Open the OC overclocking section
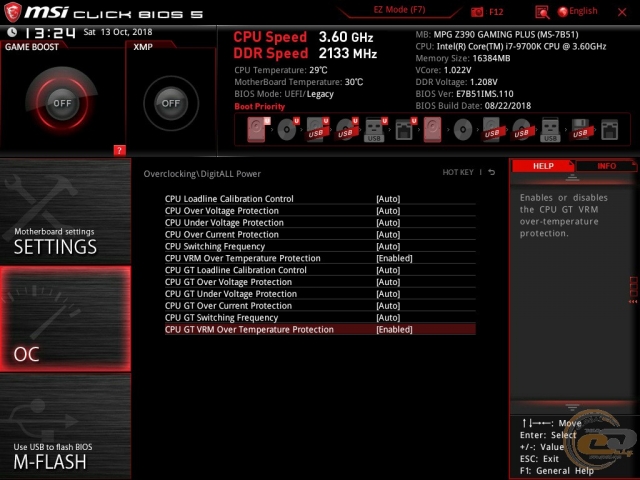The height and width of the screenshot is (480, 640). pyautogui.click(x=65, y=319)
